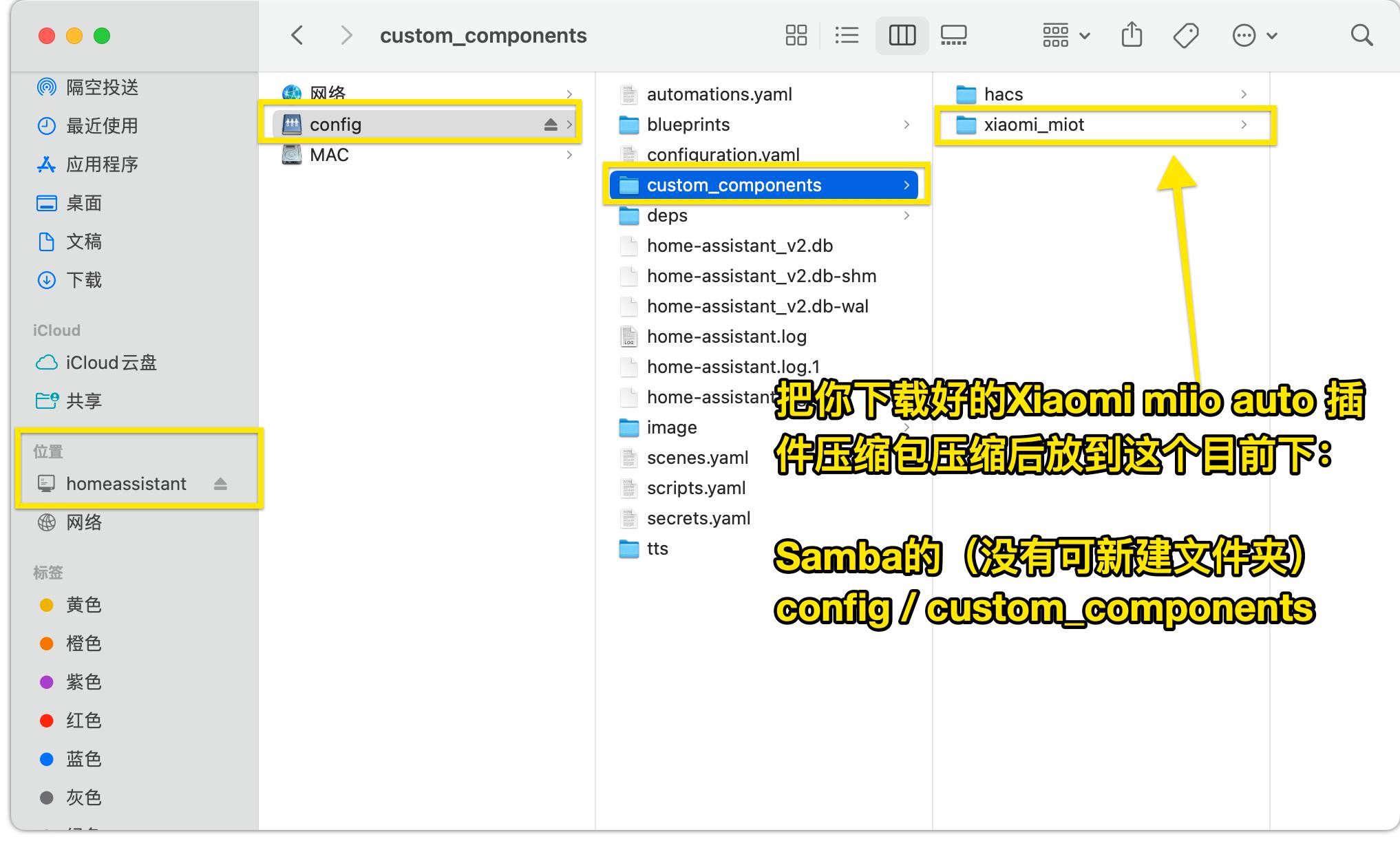Open the Share toolbar button
The height and width of the screenshot is (841, 1400).
click(x=1132, y=35)
